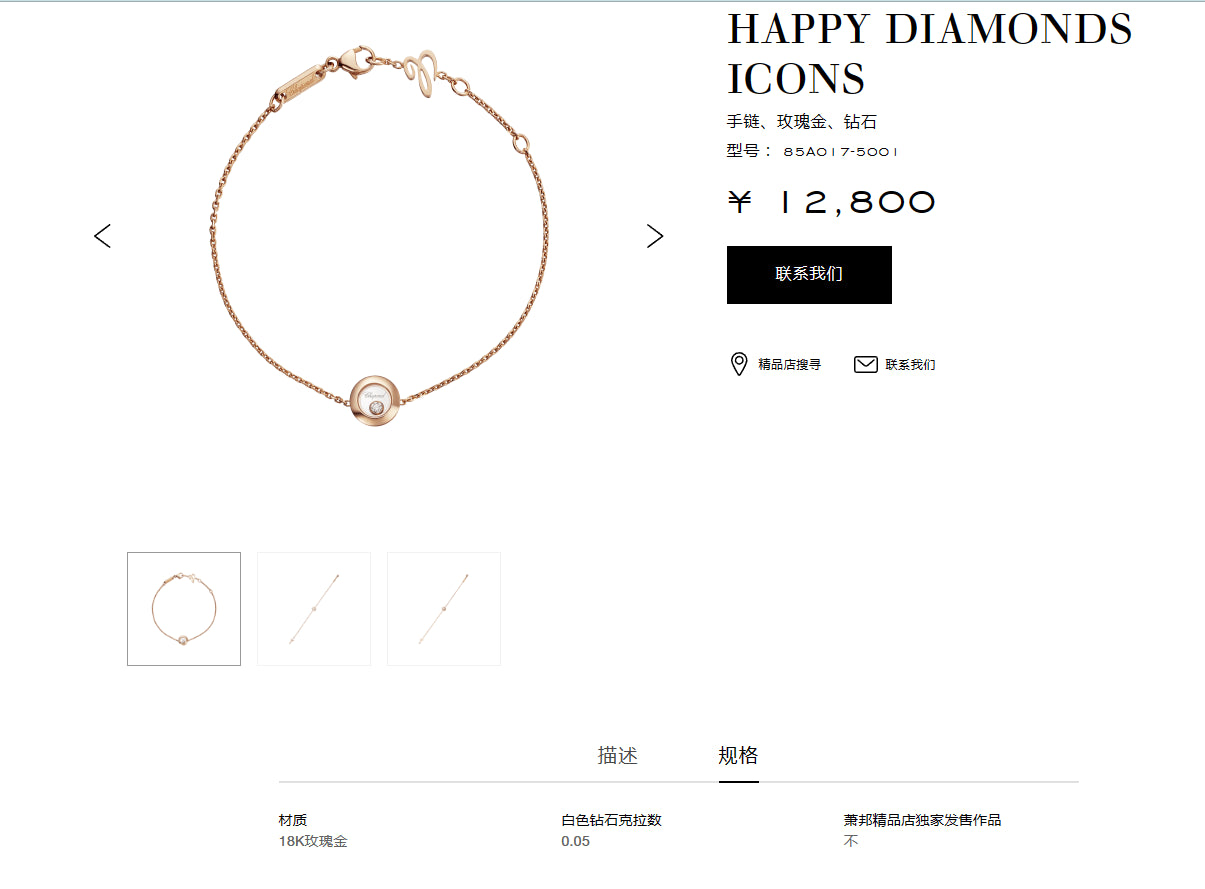Click the black 联系我们 button
This screenshot has width=1205, height=889.
[809, 274]
